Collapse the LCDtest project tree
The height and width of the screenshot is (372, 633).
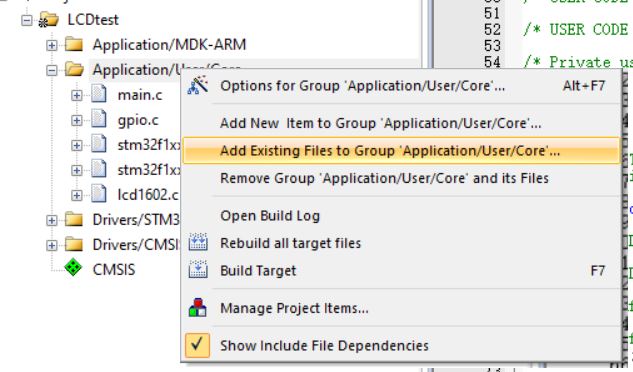[x=27, y=20]
